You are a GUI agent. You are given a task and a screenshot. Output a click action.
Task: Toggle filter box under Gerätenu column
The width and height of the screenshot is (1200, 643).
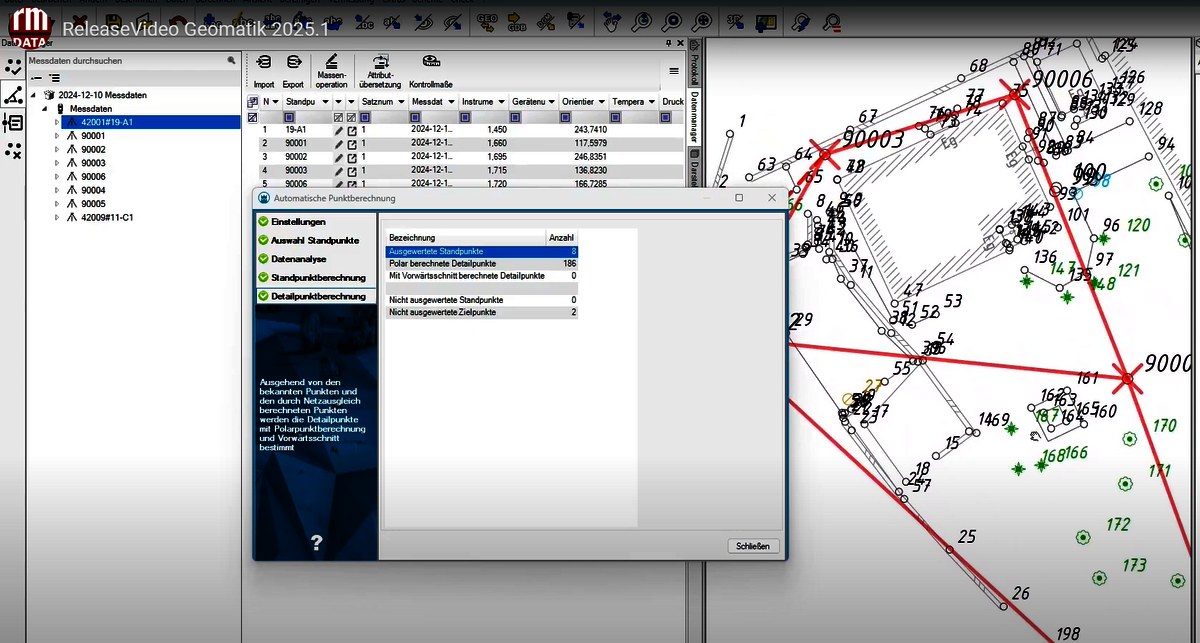tap(516, 117)
